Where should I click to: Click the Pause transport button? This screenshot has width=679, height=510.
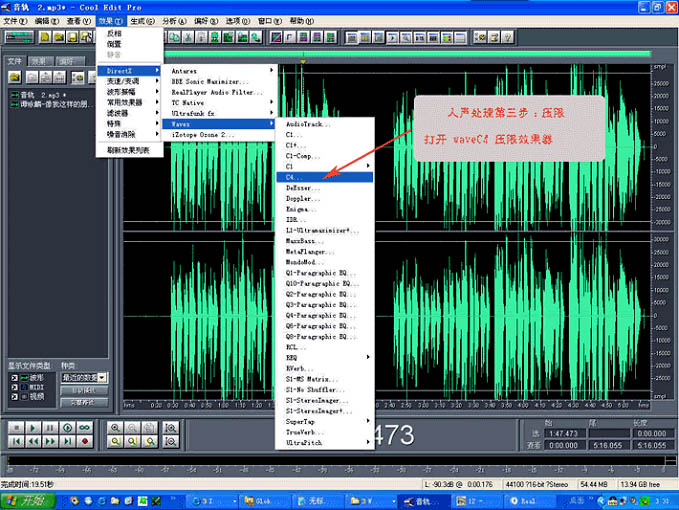click(x=51, y=427)
